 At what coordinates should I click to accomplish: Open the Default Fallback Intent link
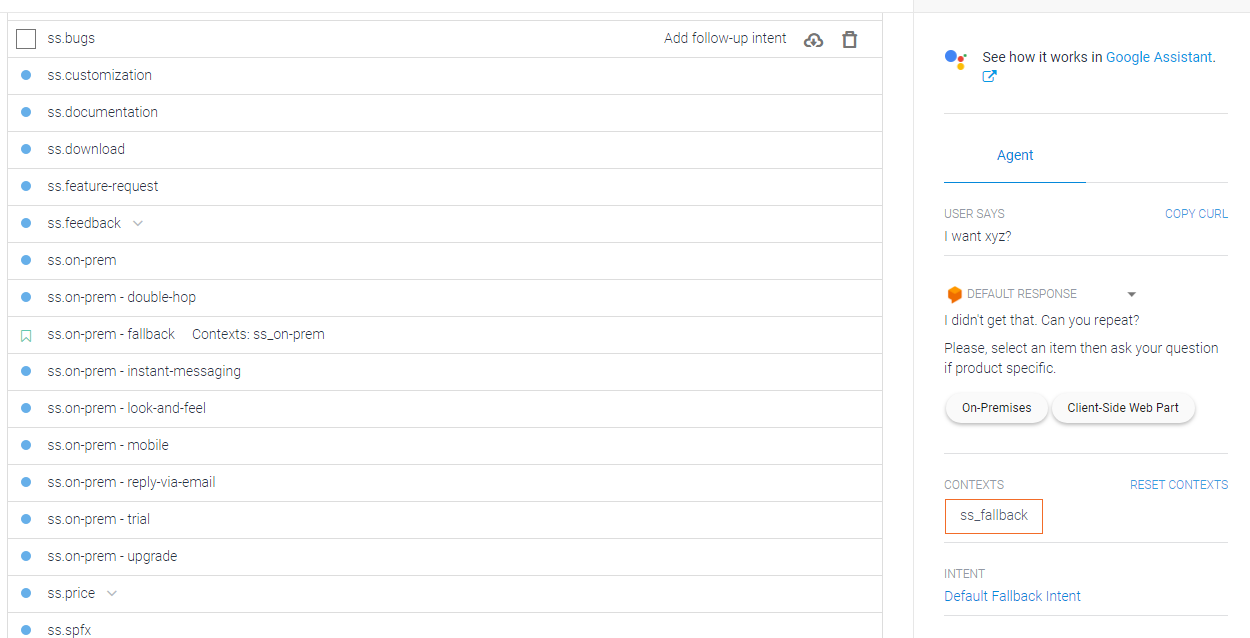coord(1012,596)
